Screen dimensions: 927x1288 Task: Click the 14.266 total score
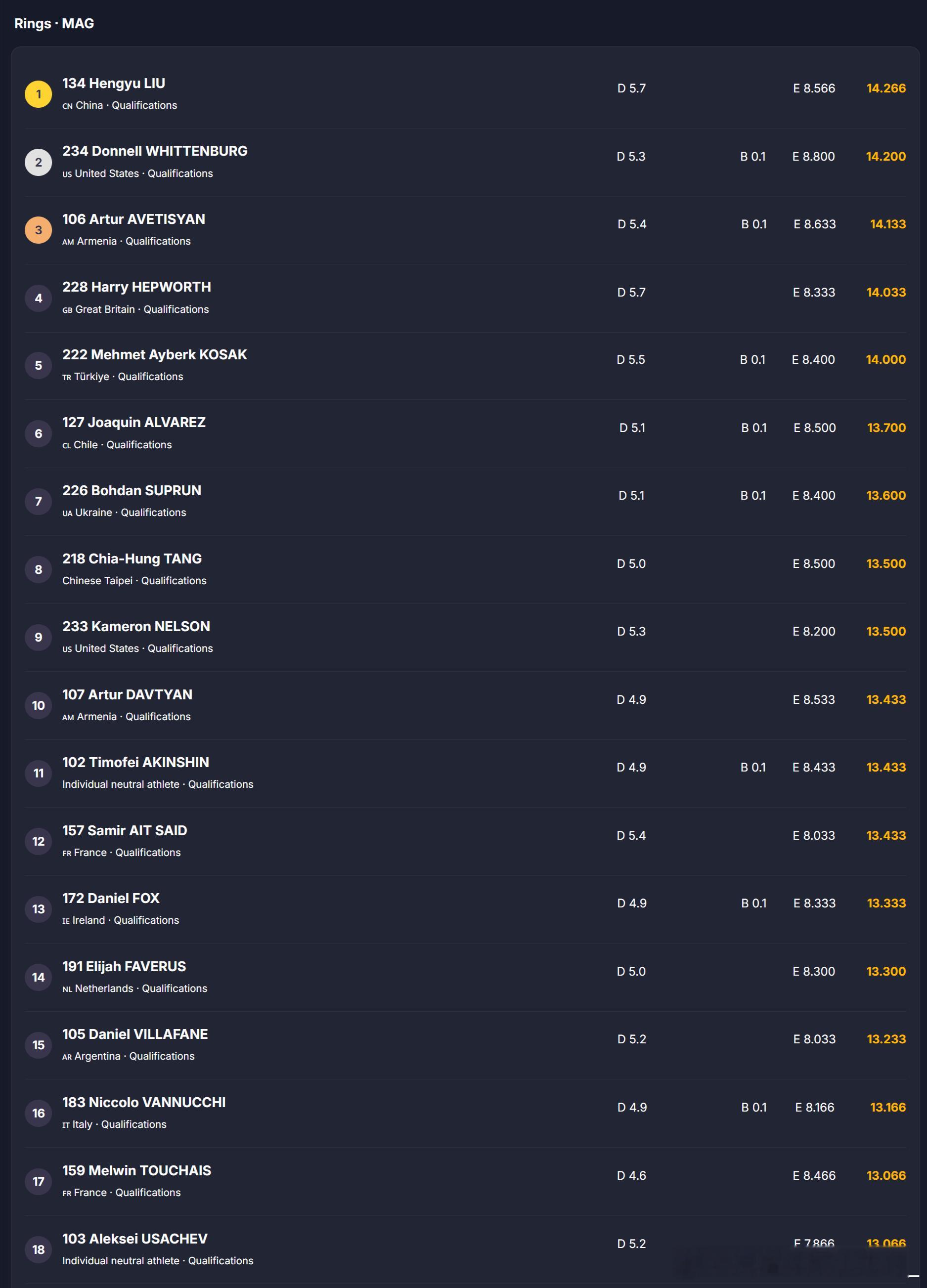coord(886,88)
